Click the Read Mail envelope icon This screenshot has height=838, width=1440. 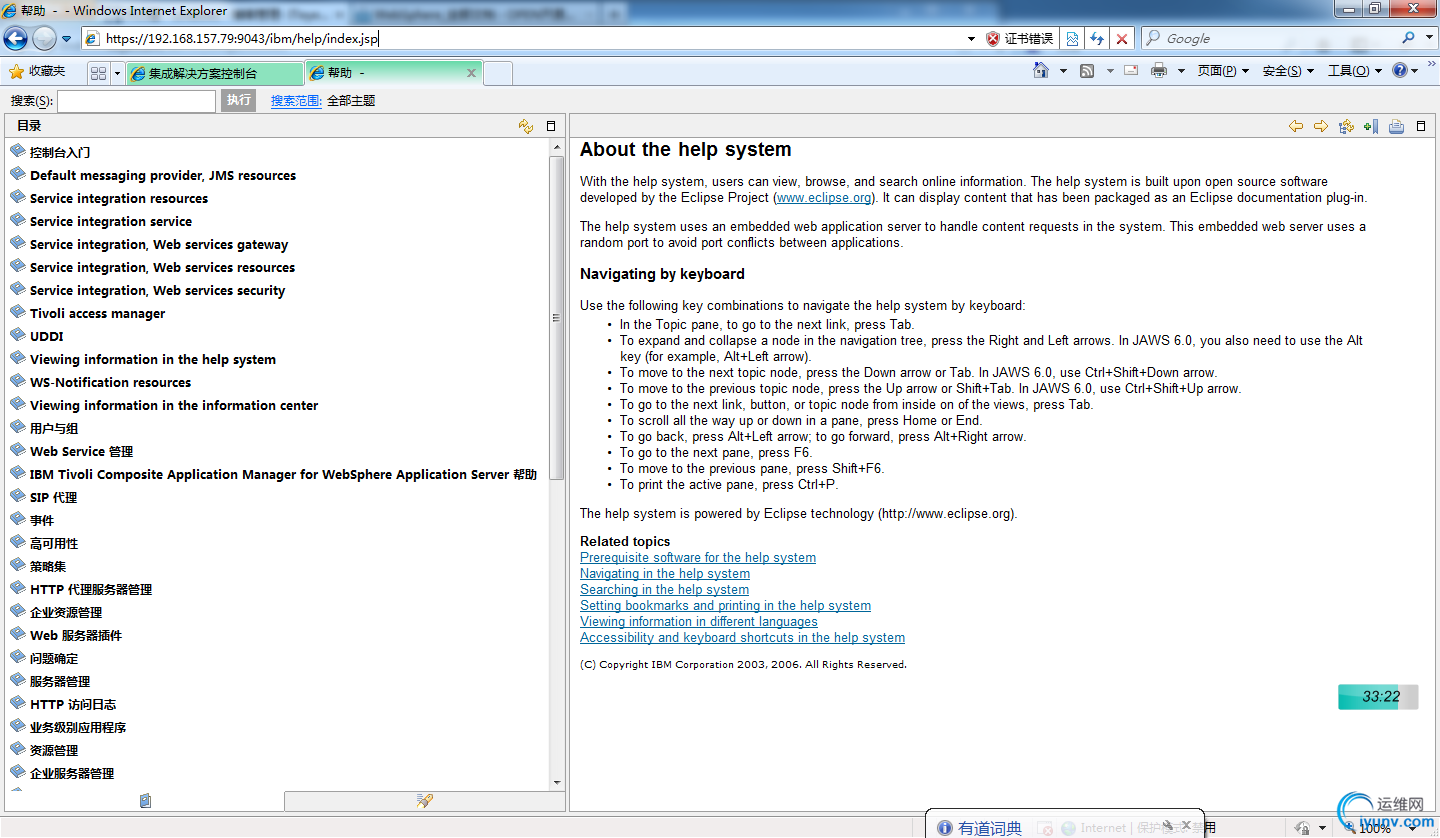[x=1131, y=71]
